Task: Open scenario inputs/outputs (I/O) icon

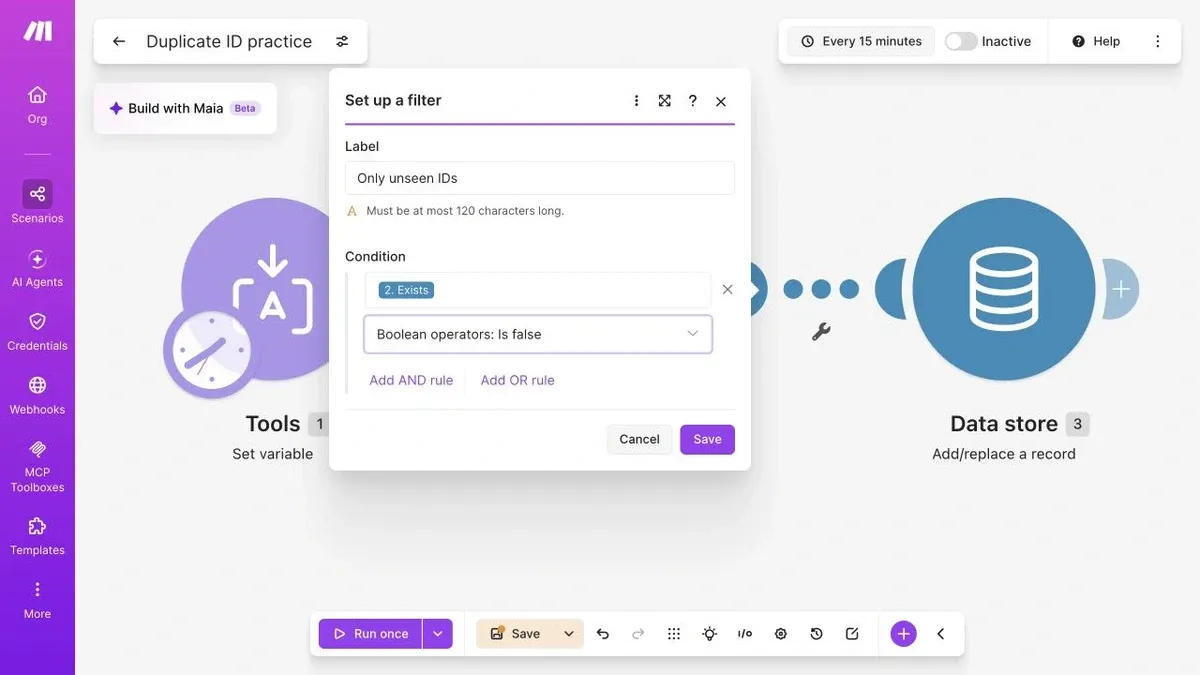Action: (x=745, y=634)
